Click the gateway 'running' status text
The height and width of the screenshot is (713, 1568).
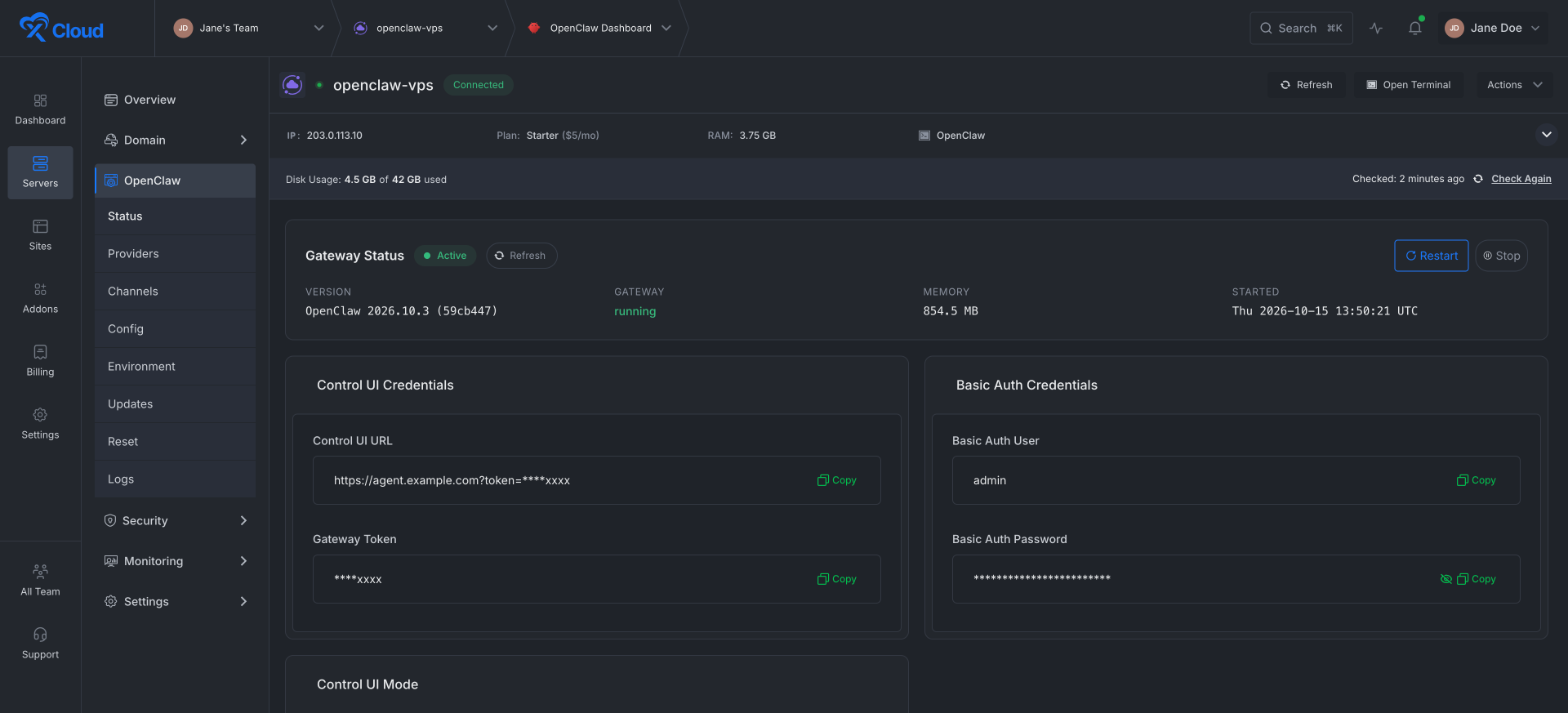(x=635, y=311)
